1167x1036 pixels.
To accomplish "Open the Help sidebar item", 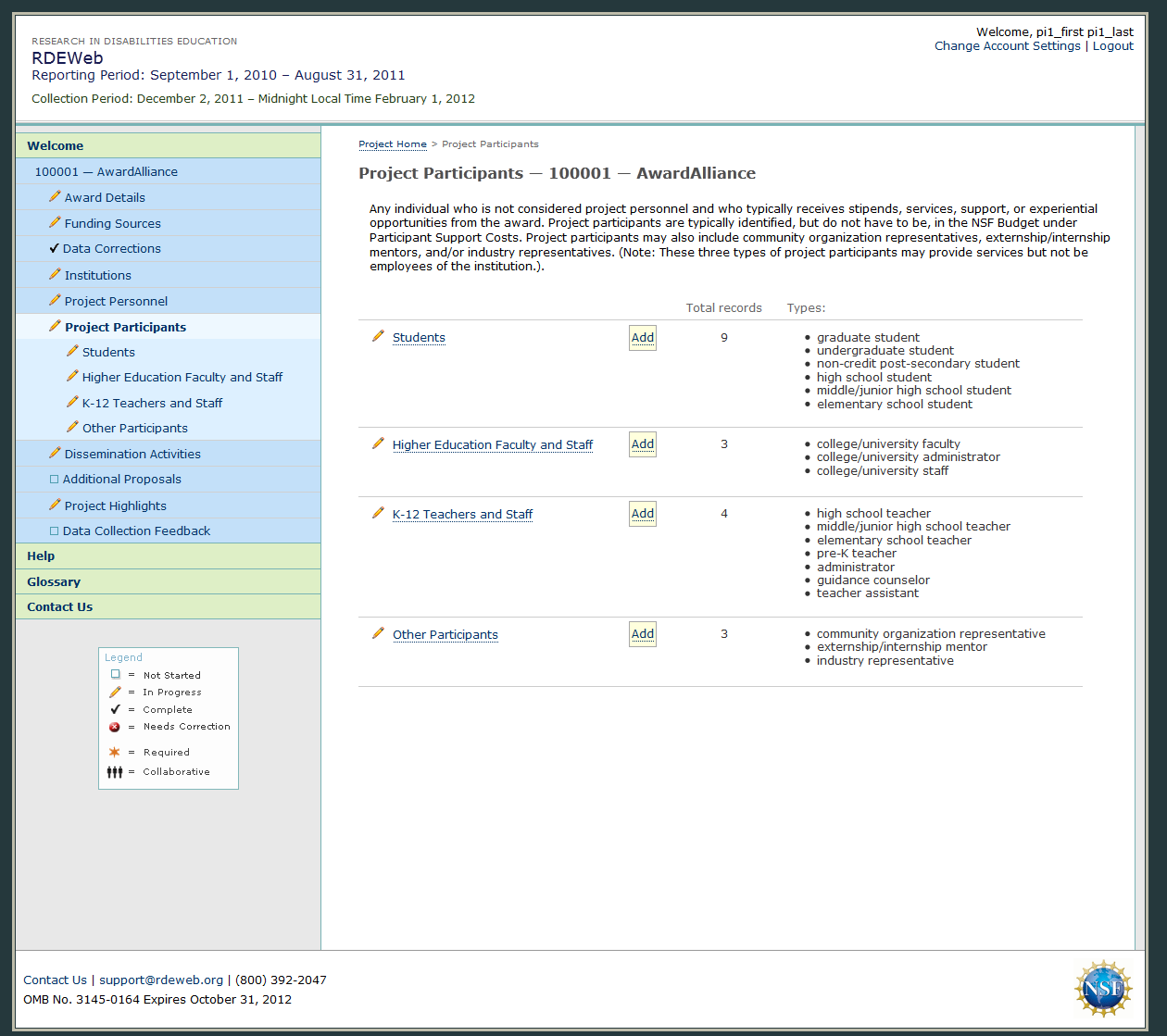I will (41, 555).
